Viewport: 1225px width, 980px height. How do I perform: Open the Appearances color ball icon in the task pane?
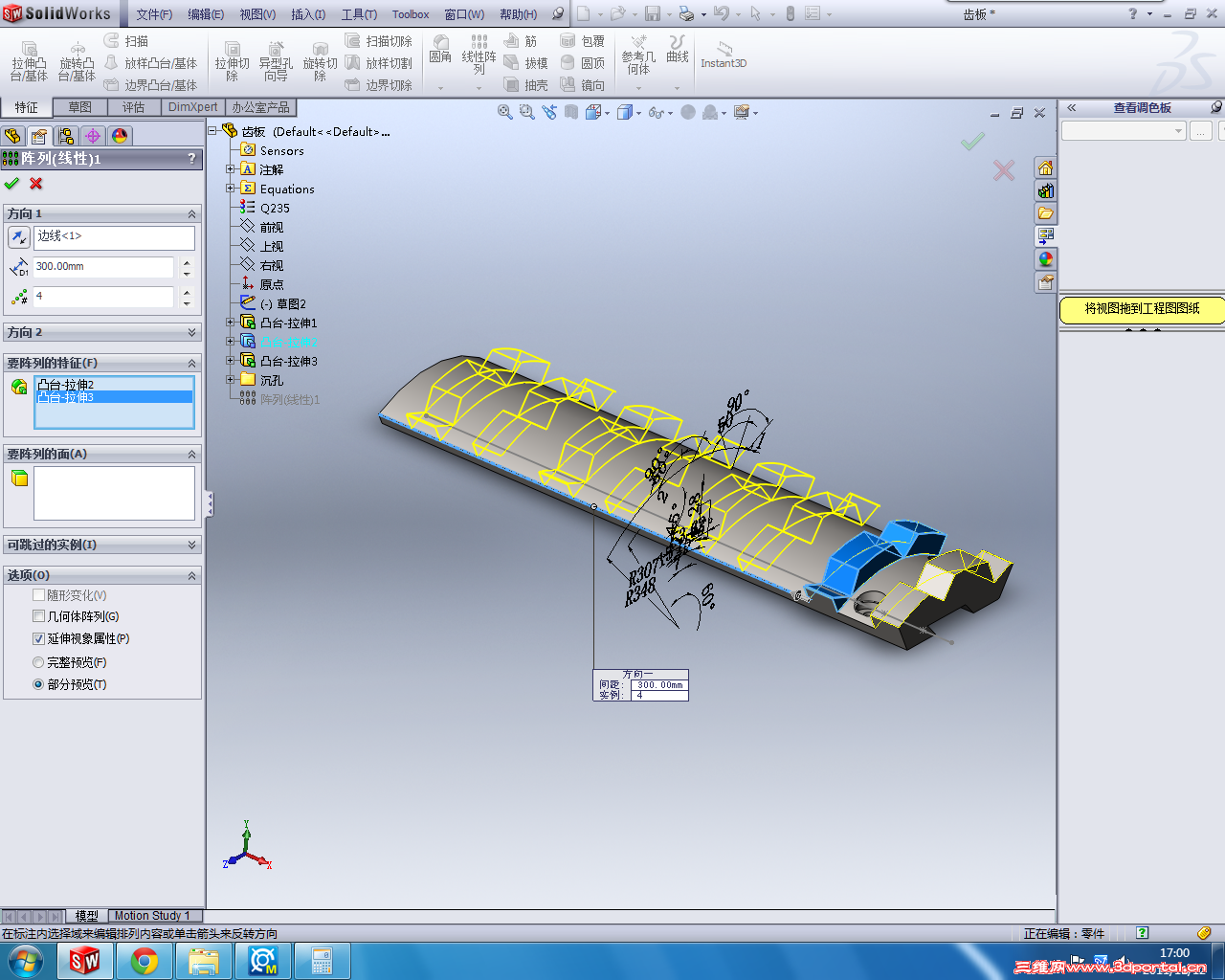pos(1045,259)
